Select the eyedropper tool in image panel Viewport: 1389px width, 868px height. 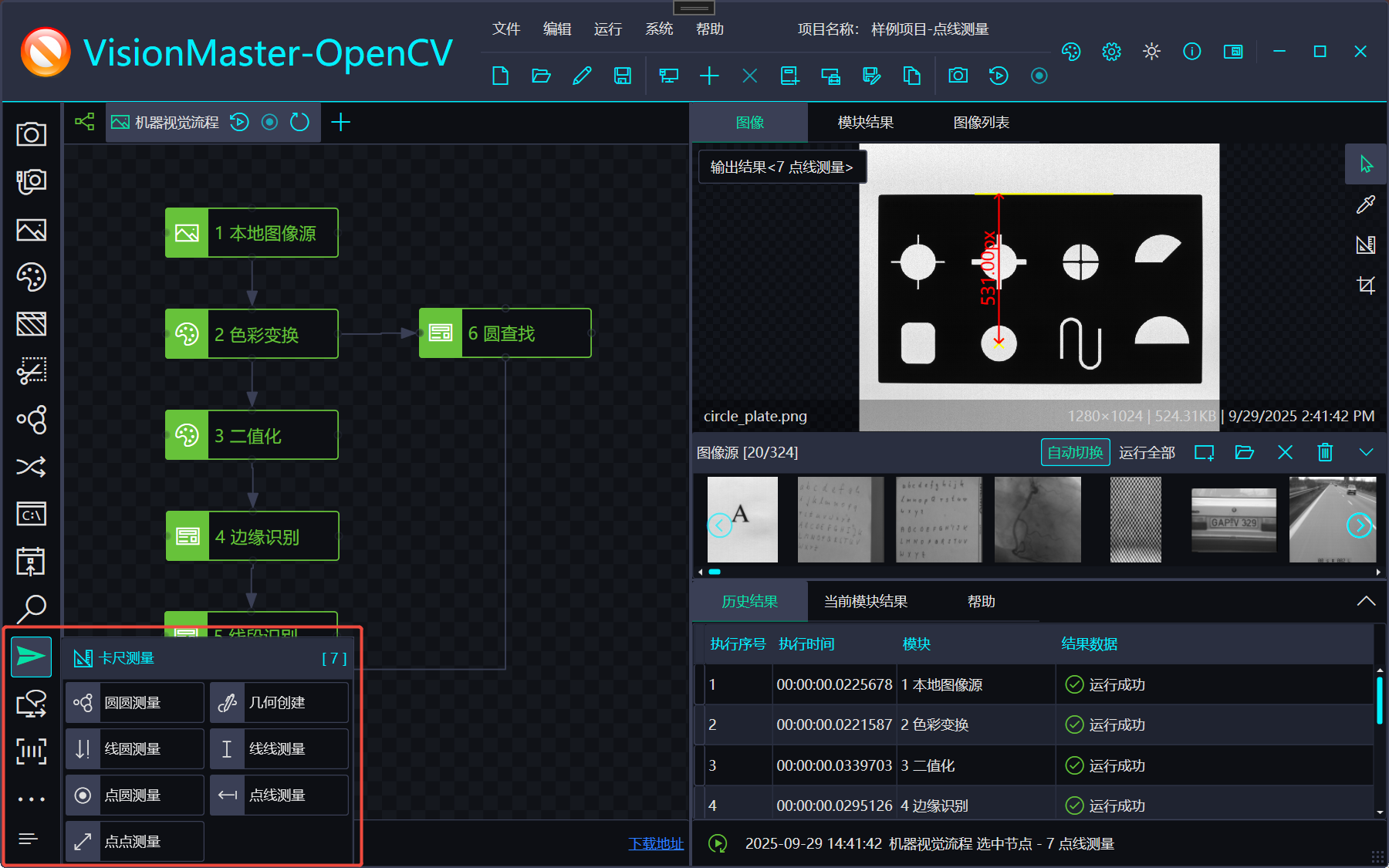pos(1366,204)
